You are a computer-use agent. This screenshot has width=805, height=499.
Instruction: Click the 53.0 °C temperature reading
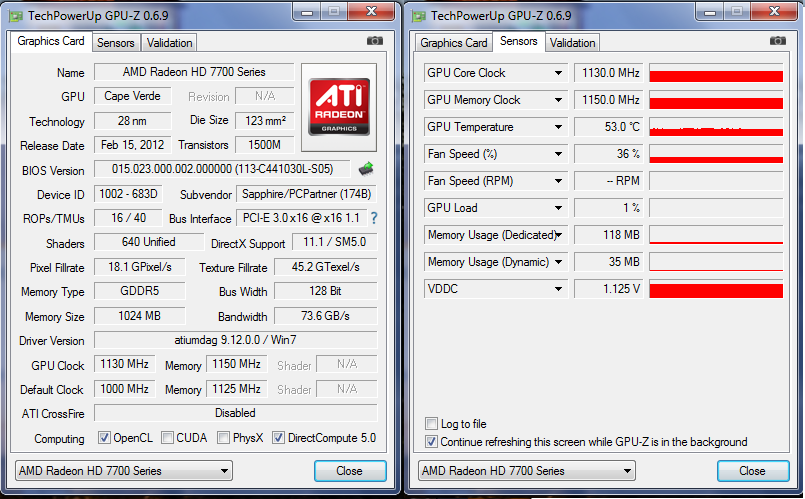click(x=608, y=127)
